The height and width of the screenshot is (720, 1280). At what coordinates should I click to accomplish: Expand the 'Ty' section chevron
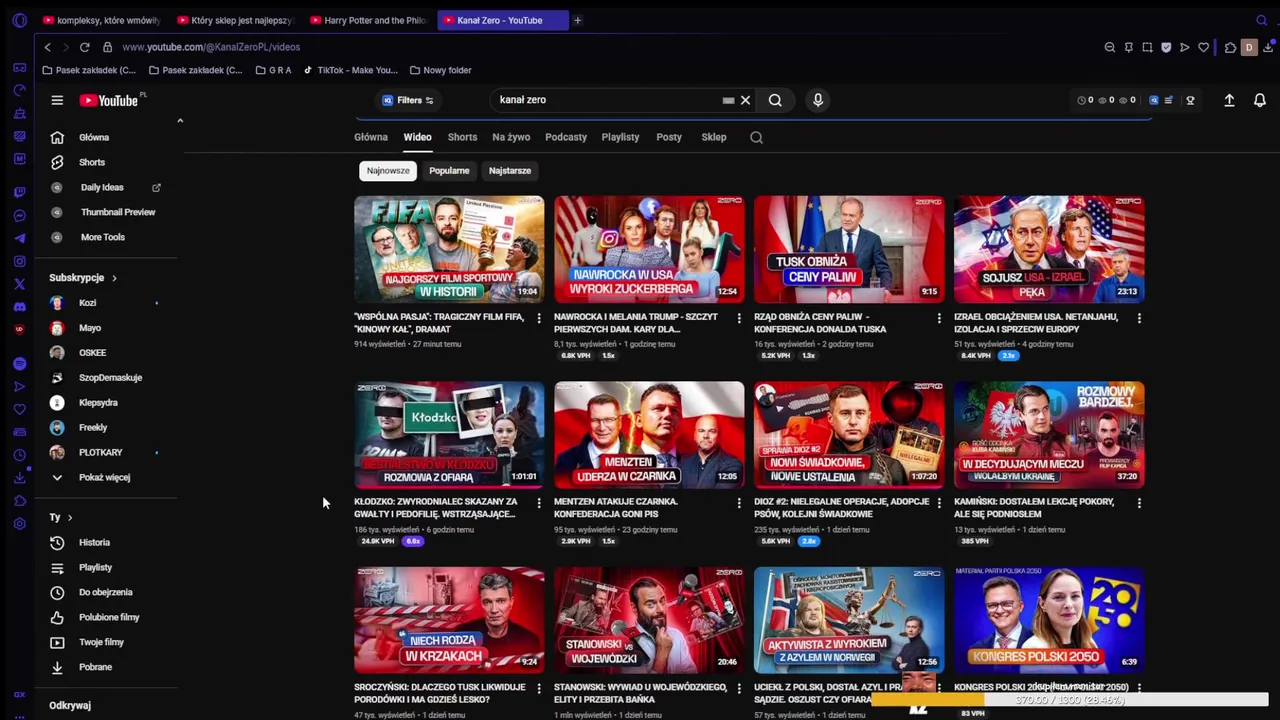click(70, 517)
